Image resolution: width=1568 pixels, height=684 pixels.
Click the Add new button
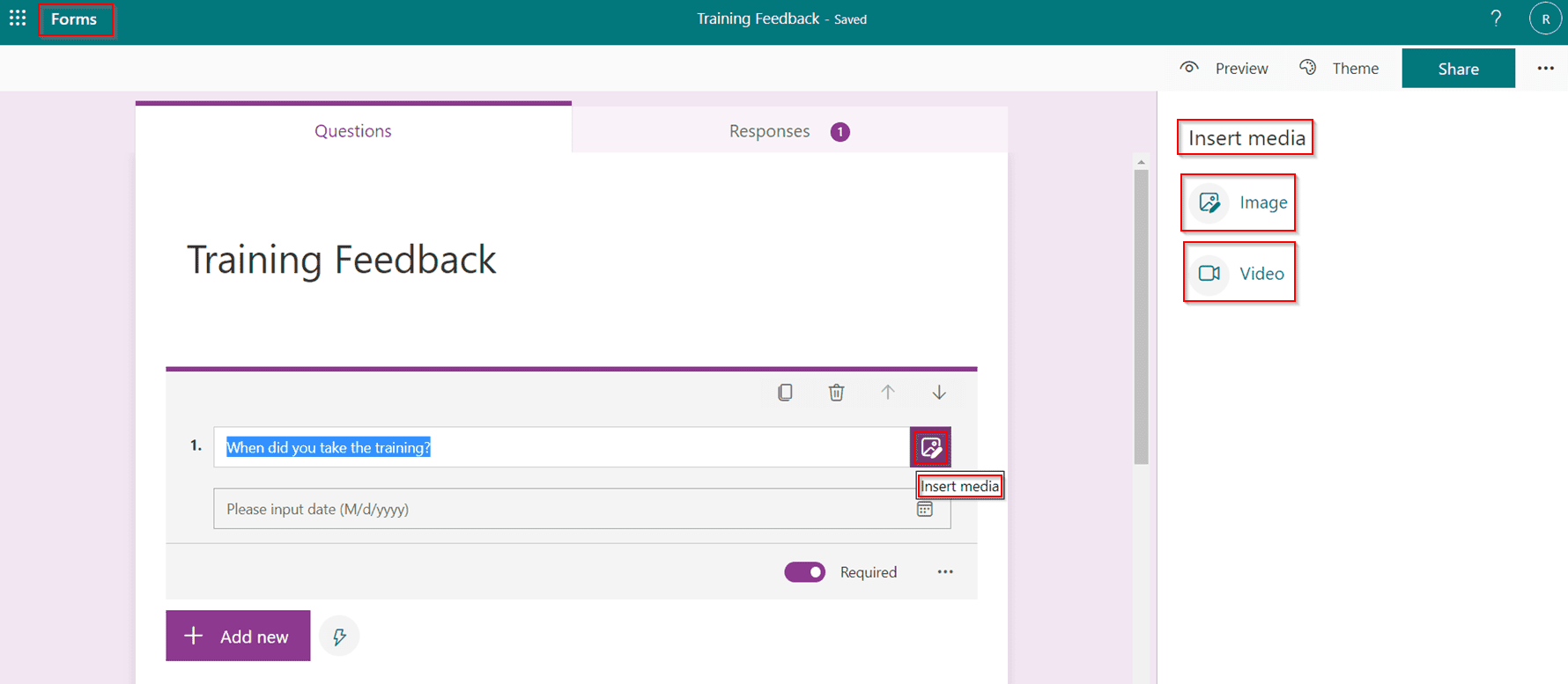238,636
